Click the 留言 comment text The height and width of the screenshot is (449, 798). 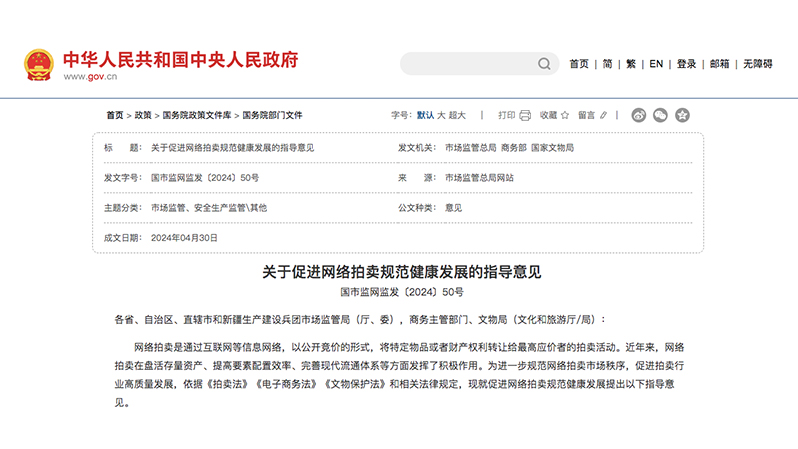click(586, 115)
